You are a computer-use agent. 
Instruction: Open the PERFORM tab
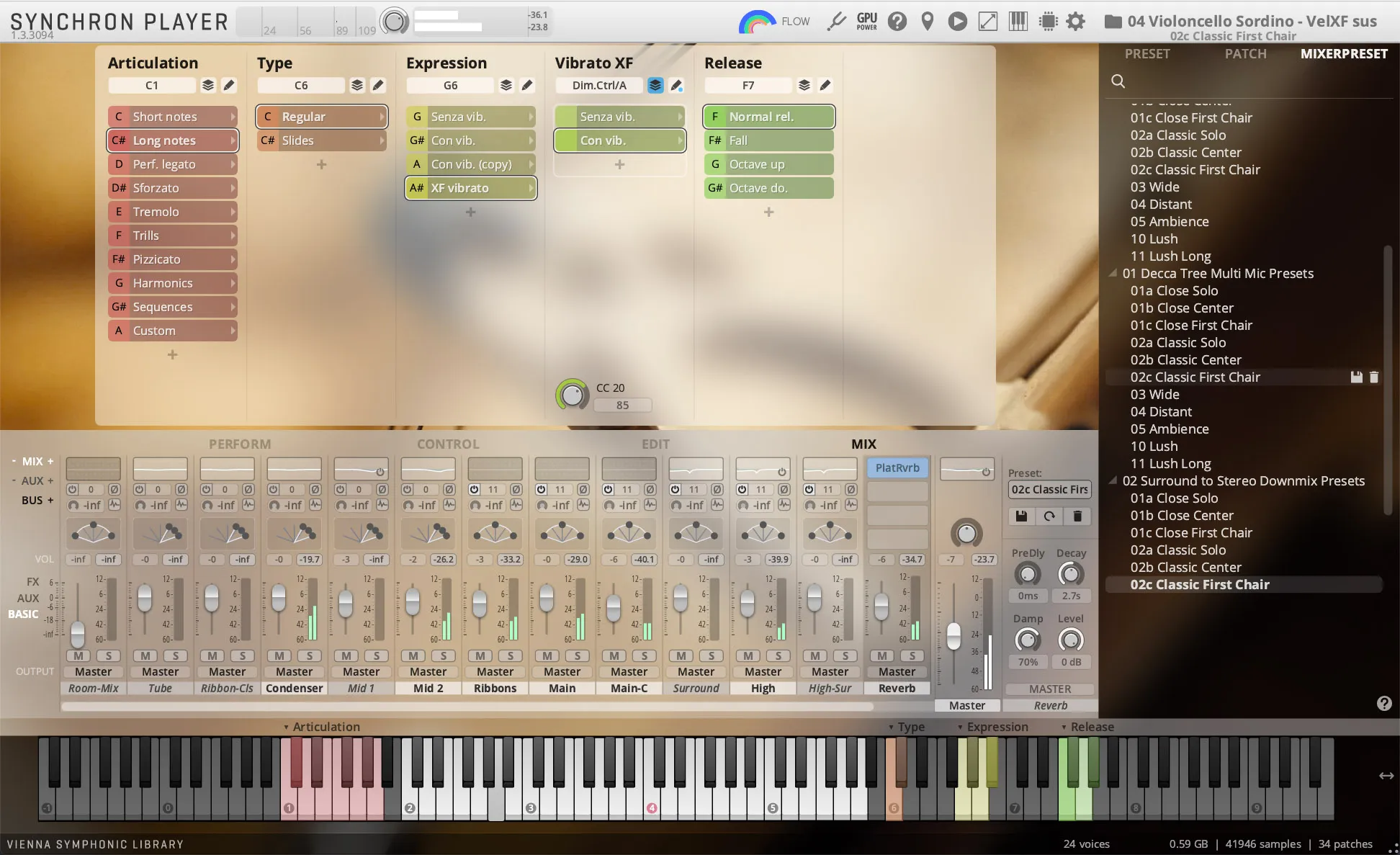240,444
